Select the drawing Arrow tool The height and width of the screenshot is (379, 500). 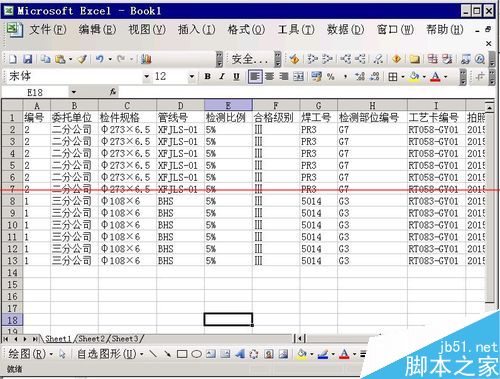pos(167,354)
